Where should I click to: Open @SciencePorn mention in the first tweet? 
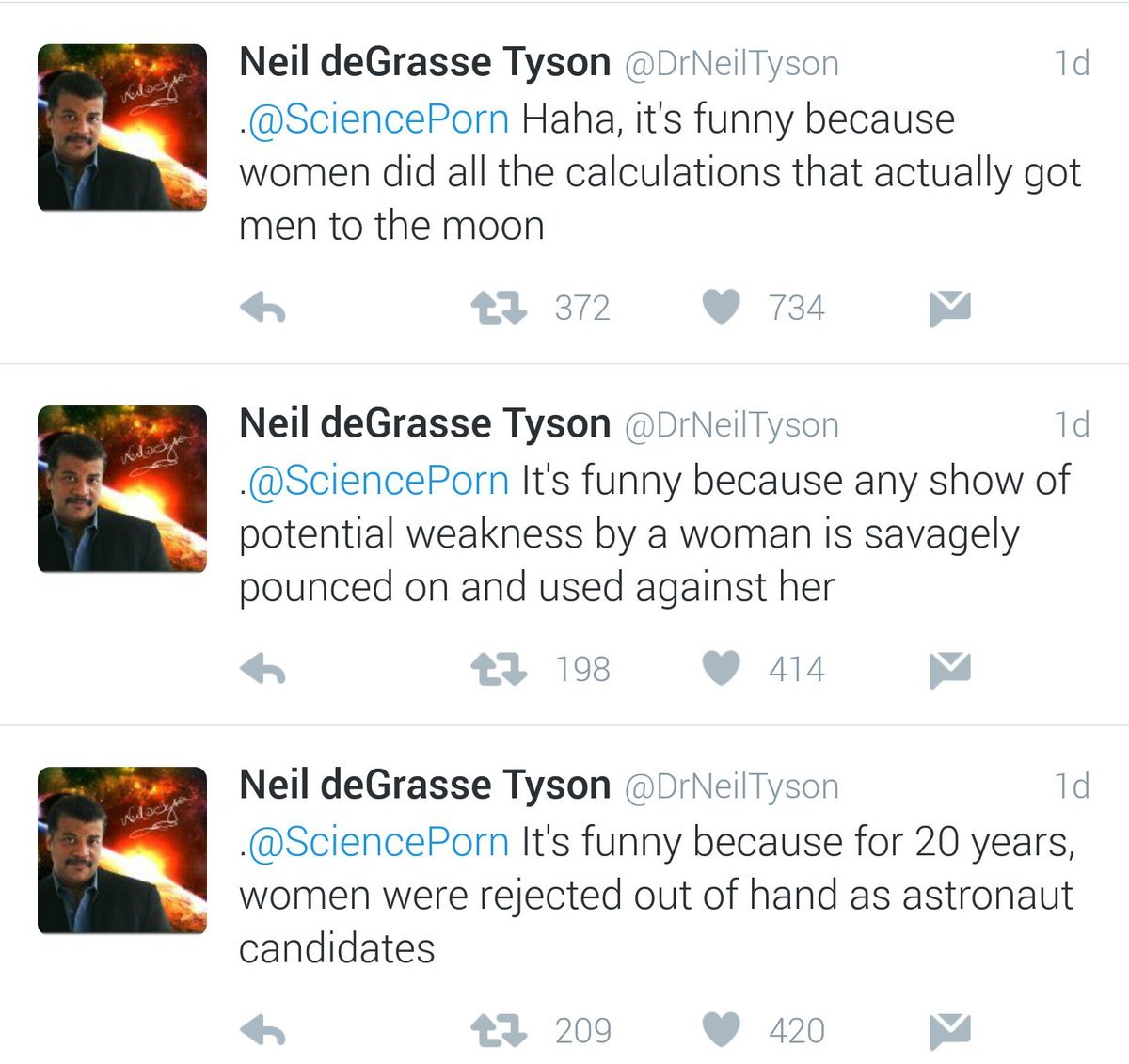click(x=376, y=119)
